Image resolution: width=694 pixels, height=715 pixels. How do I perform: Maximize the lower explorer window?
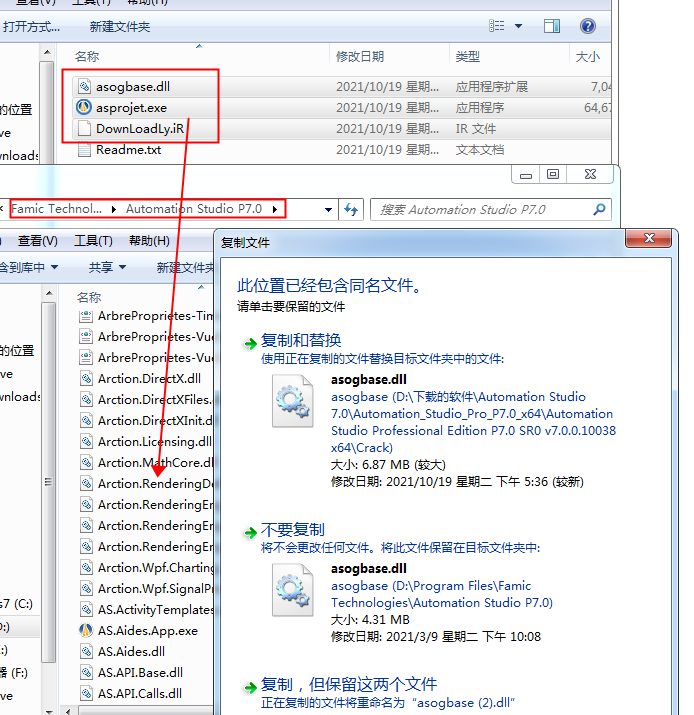pos(553,175)
